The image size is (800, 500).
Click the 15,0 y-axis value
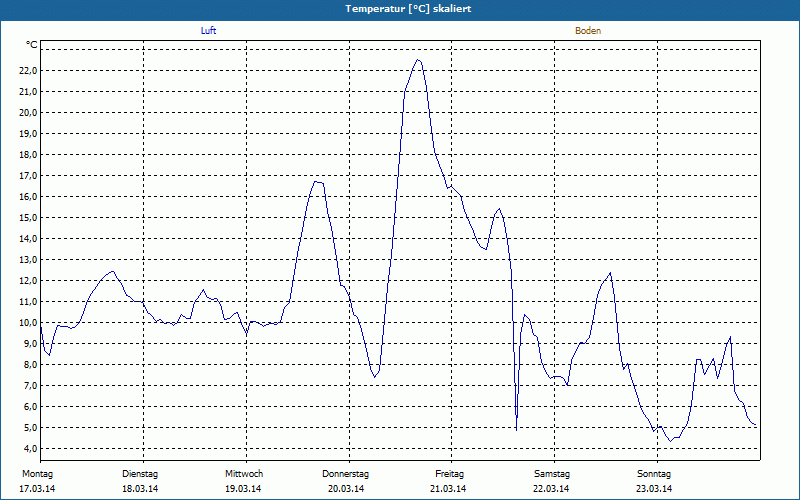(28, 218)
